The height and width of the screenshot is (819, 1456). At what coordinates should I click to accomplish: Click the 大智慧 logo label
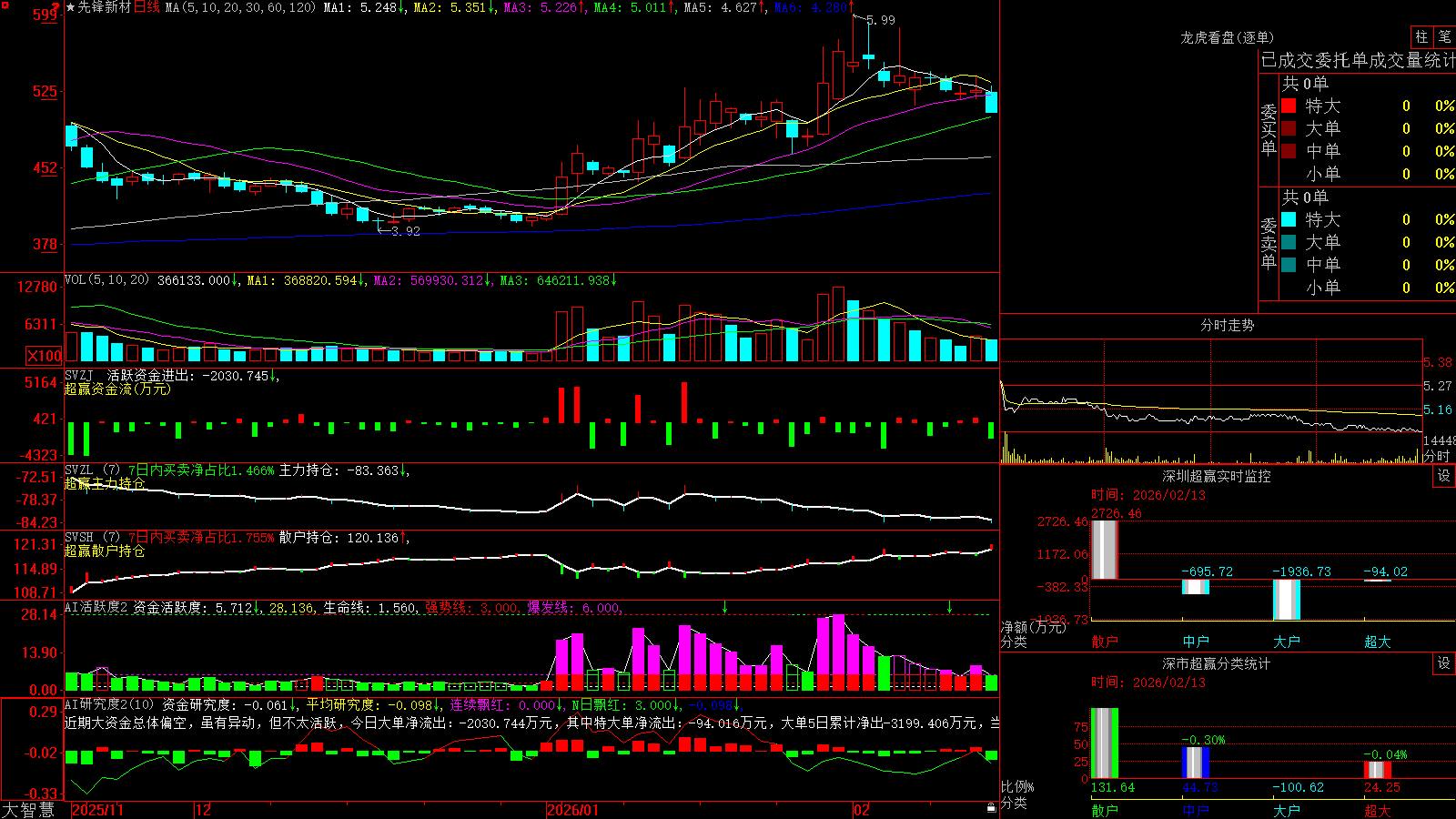click(28, 810)
